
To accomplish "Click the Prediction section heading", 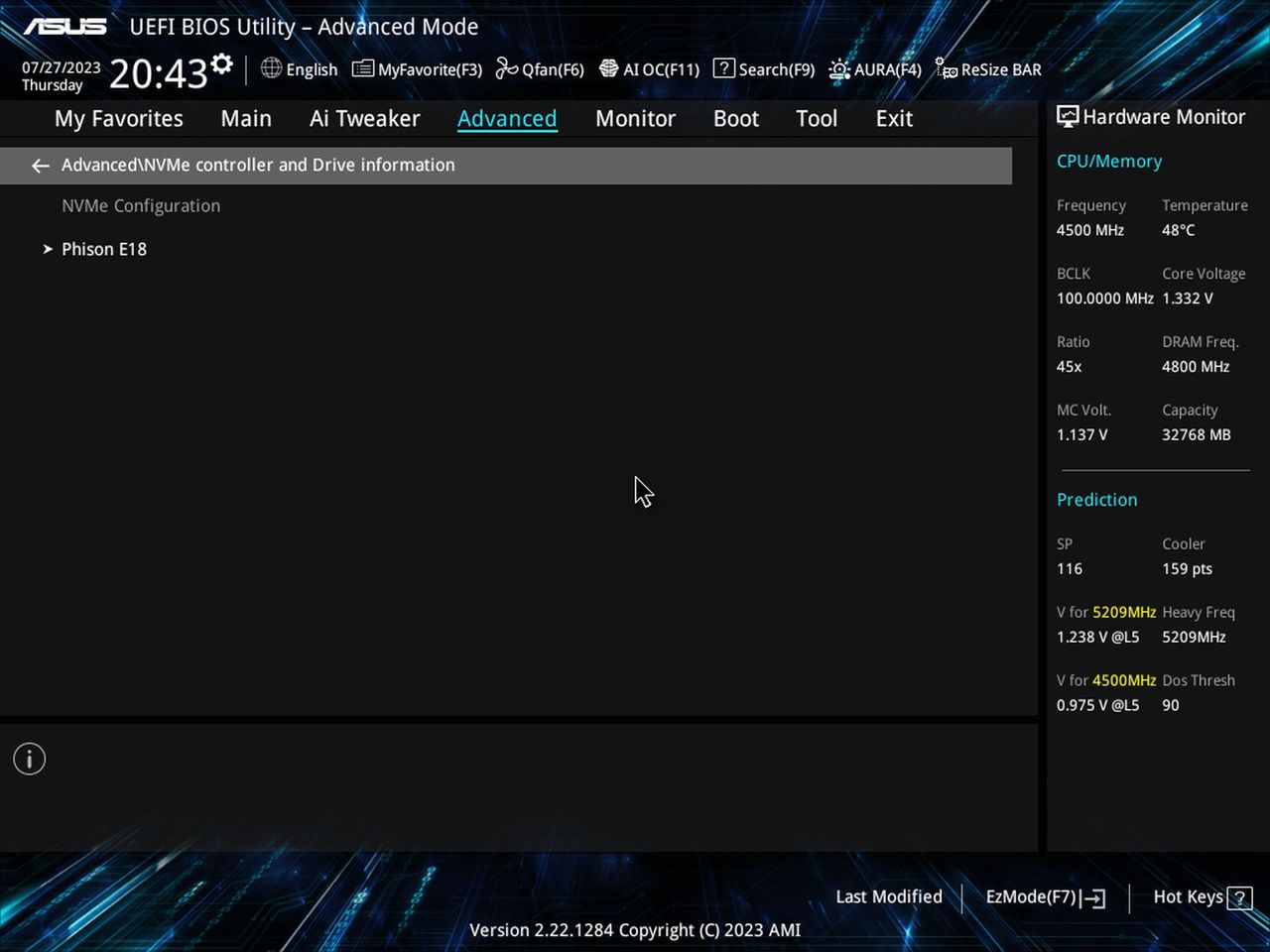I will pyautogui.click(x=1096, y=500).
